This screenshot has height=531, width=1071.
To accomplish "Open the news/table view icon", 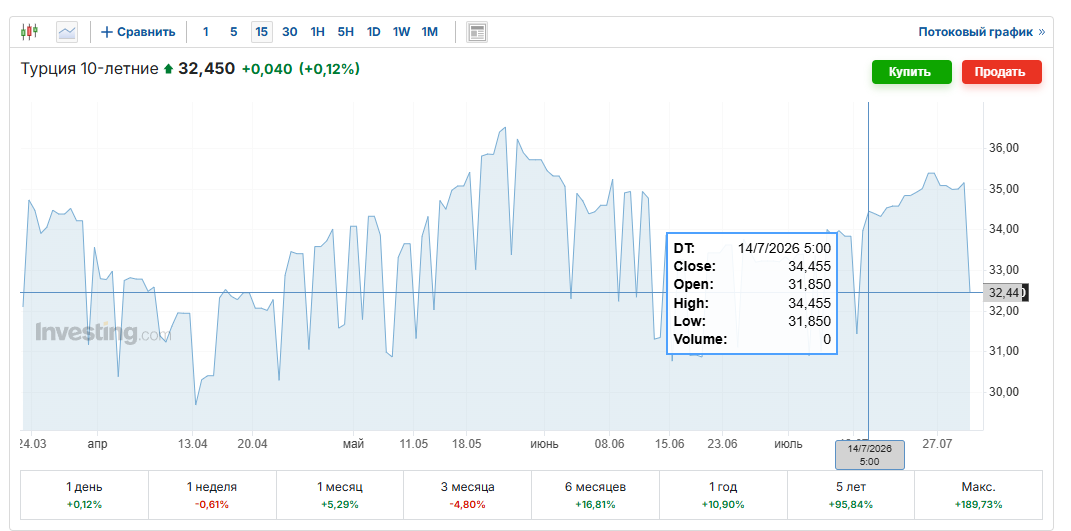I will click(x=477, y=31).
